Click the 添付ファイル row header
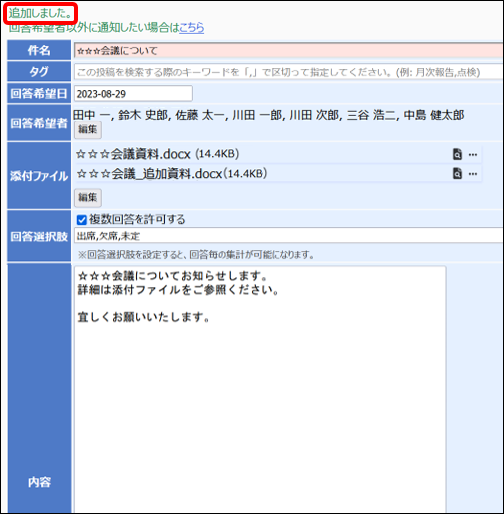 [x=39, y=176]
